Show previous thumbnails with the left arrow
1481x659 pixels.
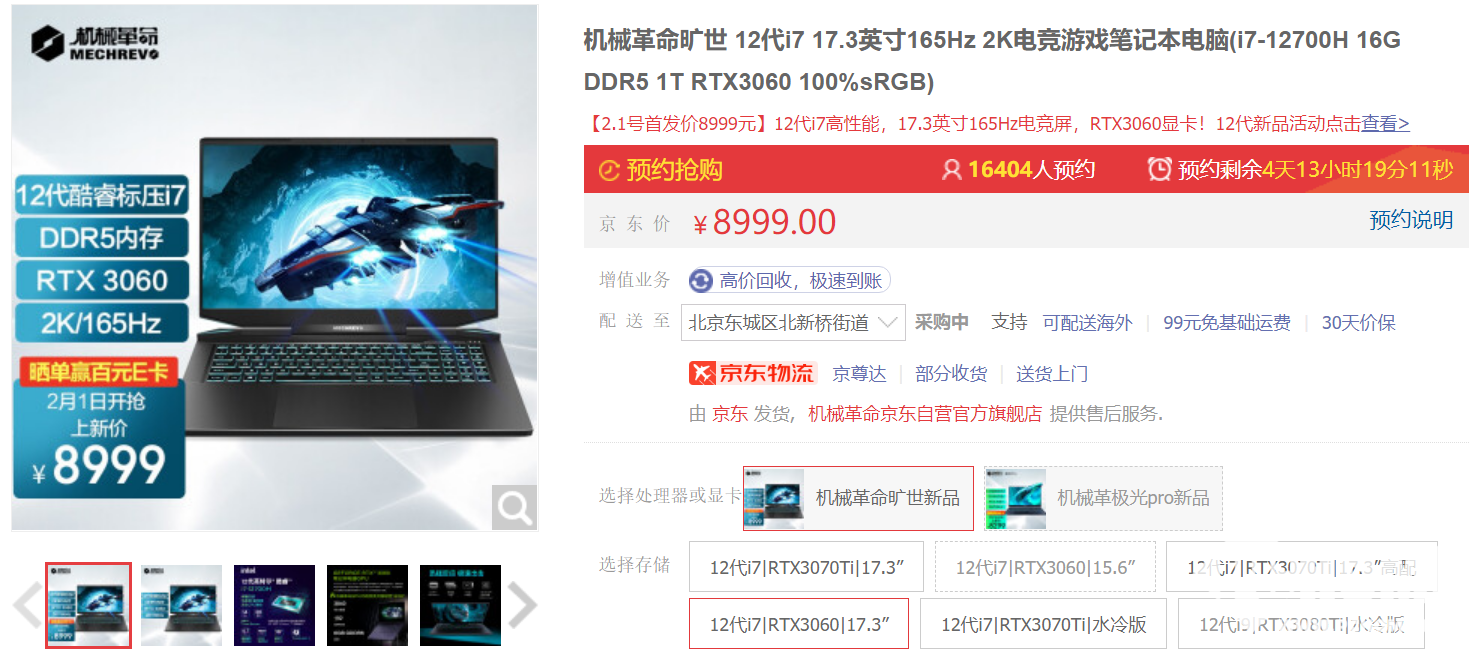coord(26,604)
